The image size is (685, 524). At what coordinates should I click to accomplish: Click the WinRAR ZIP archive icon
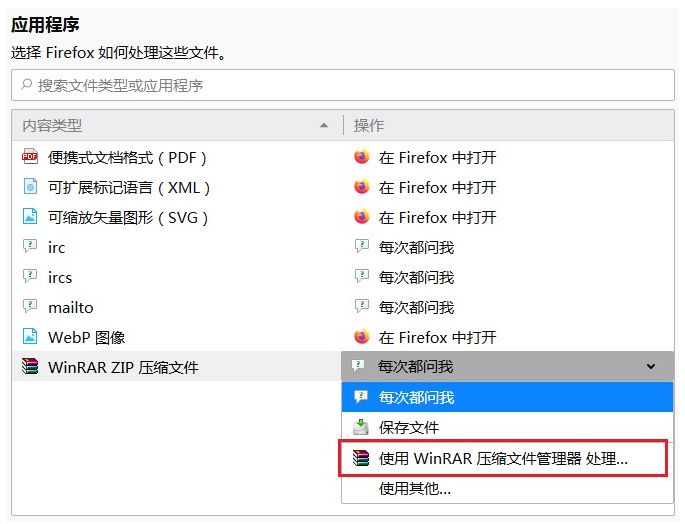tap(30, 367)
